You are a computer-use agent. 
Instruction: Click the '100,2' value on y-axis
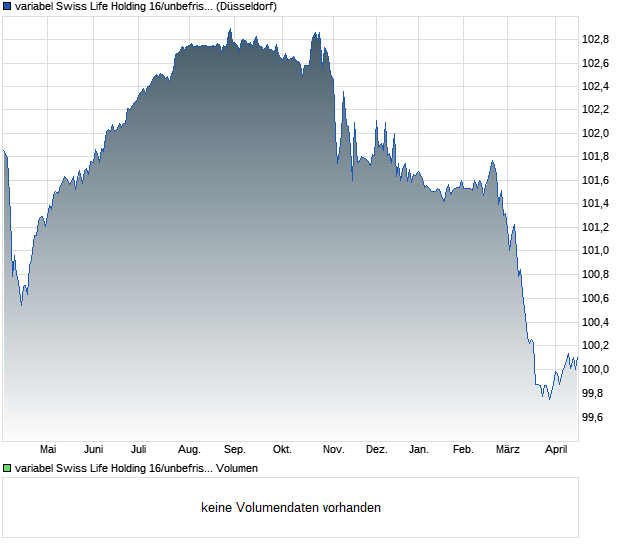click(595, 346)
